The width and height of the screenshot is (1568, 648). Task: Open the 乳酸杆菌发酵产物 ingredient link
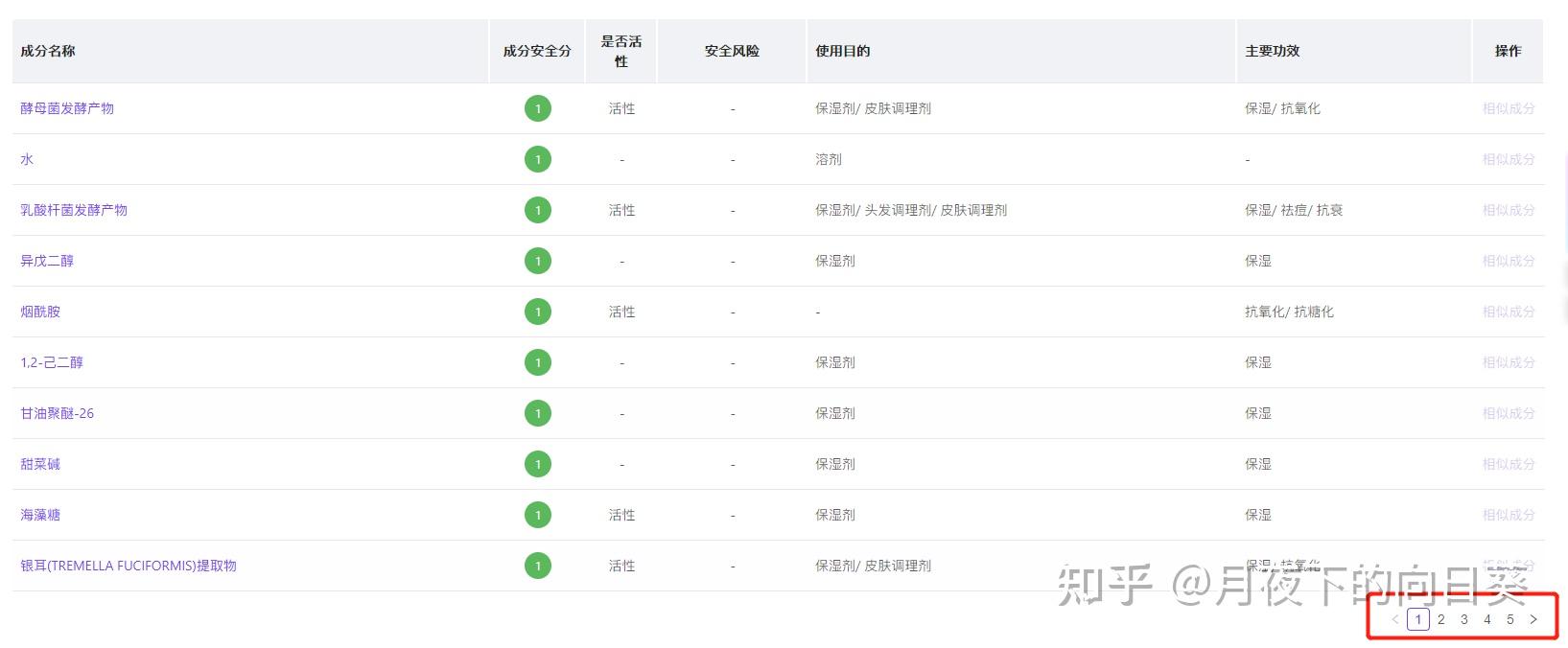[x=74, y=210]
